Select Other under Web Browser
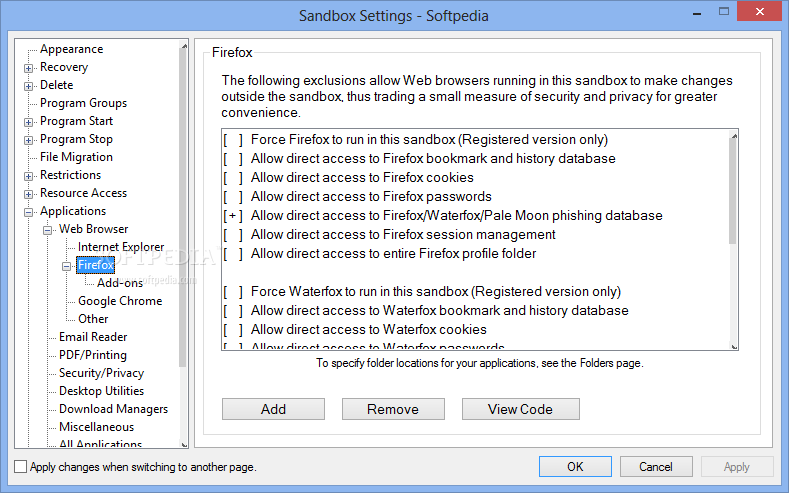The image size is (789, 493). coord(93,319)
